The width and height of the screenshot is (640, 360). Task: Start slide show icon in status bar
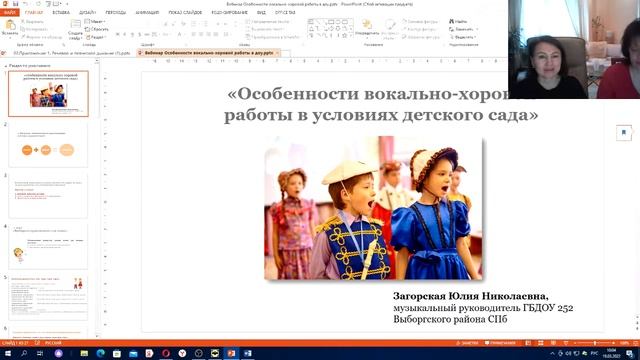coord(566,343)
